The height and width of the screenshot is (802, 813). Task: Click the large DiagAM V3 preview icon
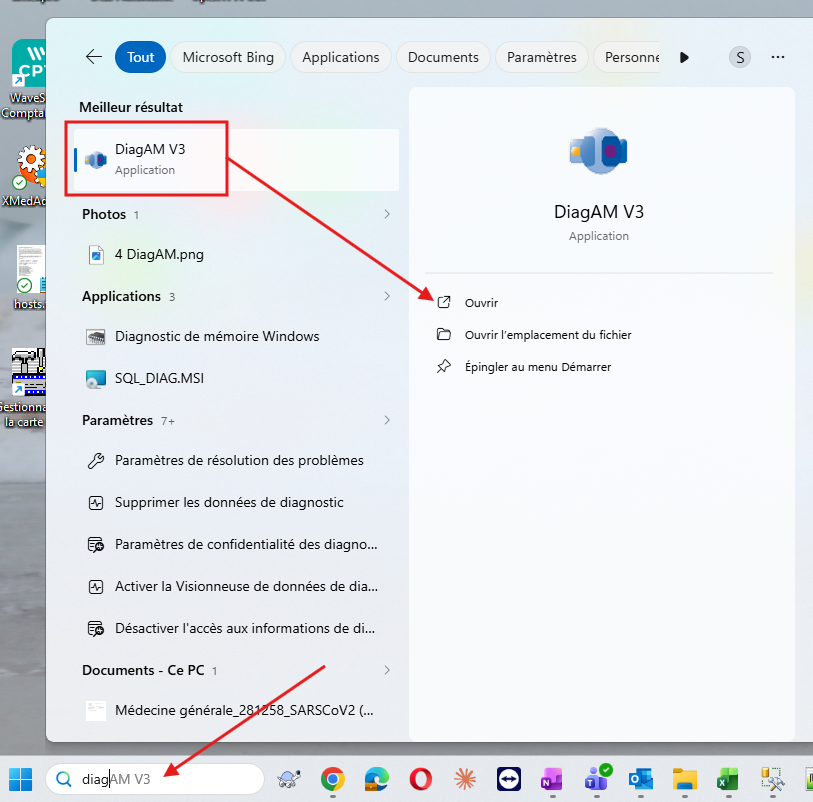click(x=598, y=151)
